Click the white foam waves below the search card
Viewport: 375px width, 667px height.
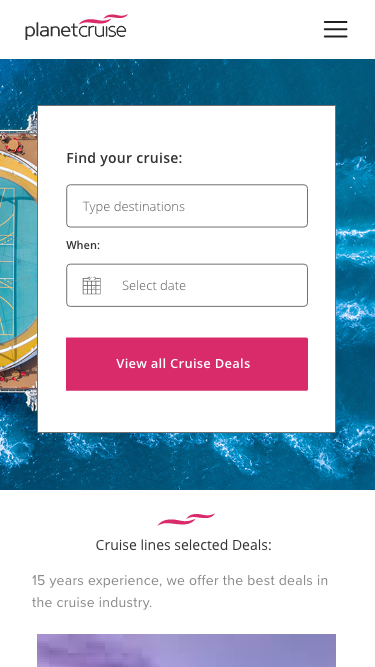point(187,459)
